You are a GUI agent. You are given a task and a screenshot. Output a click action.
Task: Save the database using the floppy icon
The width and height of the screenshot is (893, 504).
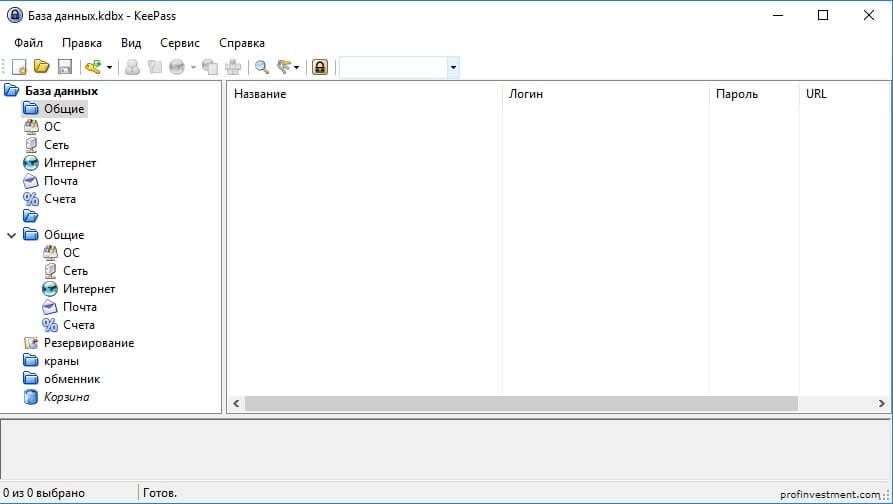click(65, 67)
